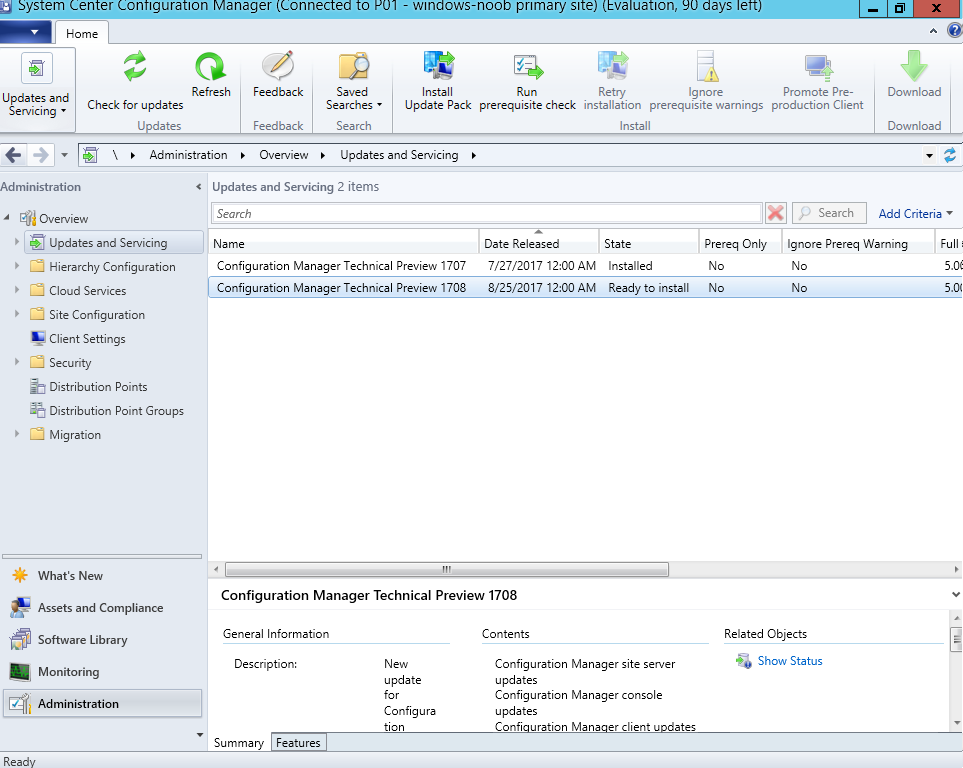This screenshot has height=768, width=963.
Task: Open the Add Criteria dropdown
Action: tap(915, 213)
